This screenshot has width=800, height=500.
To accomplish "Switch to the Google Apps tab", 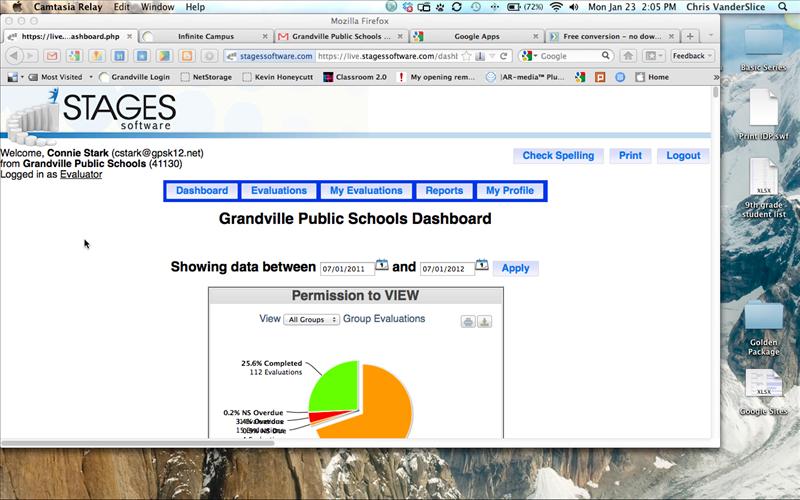I will (477, 36).
